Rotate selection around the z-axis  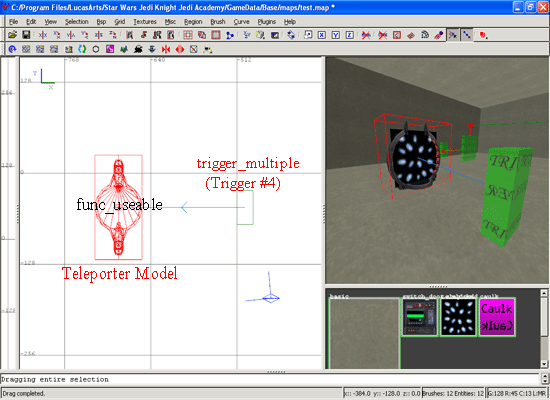click(x=113, y=35)
